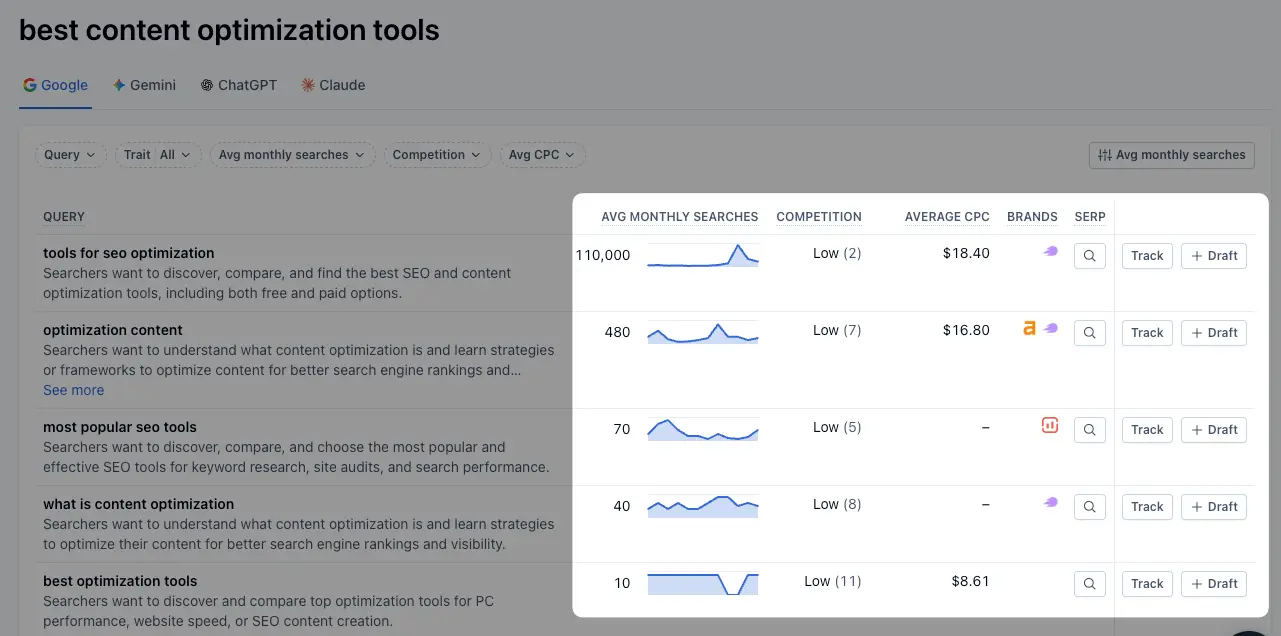1281x636 pixels.
Task: Create draft for most popular seo tools
Action: (1214, 430)
